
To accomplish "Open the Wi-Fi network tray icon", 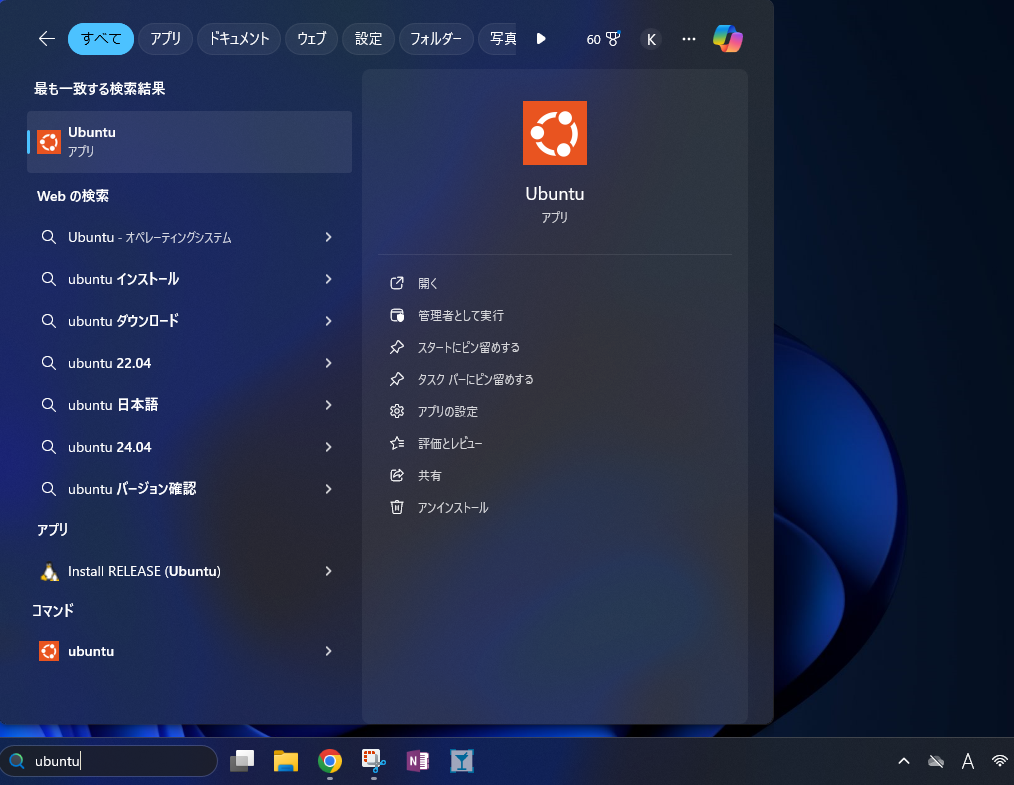I will pyautogui.click(x=1000, y=761).
